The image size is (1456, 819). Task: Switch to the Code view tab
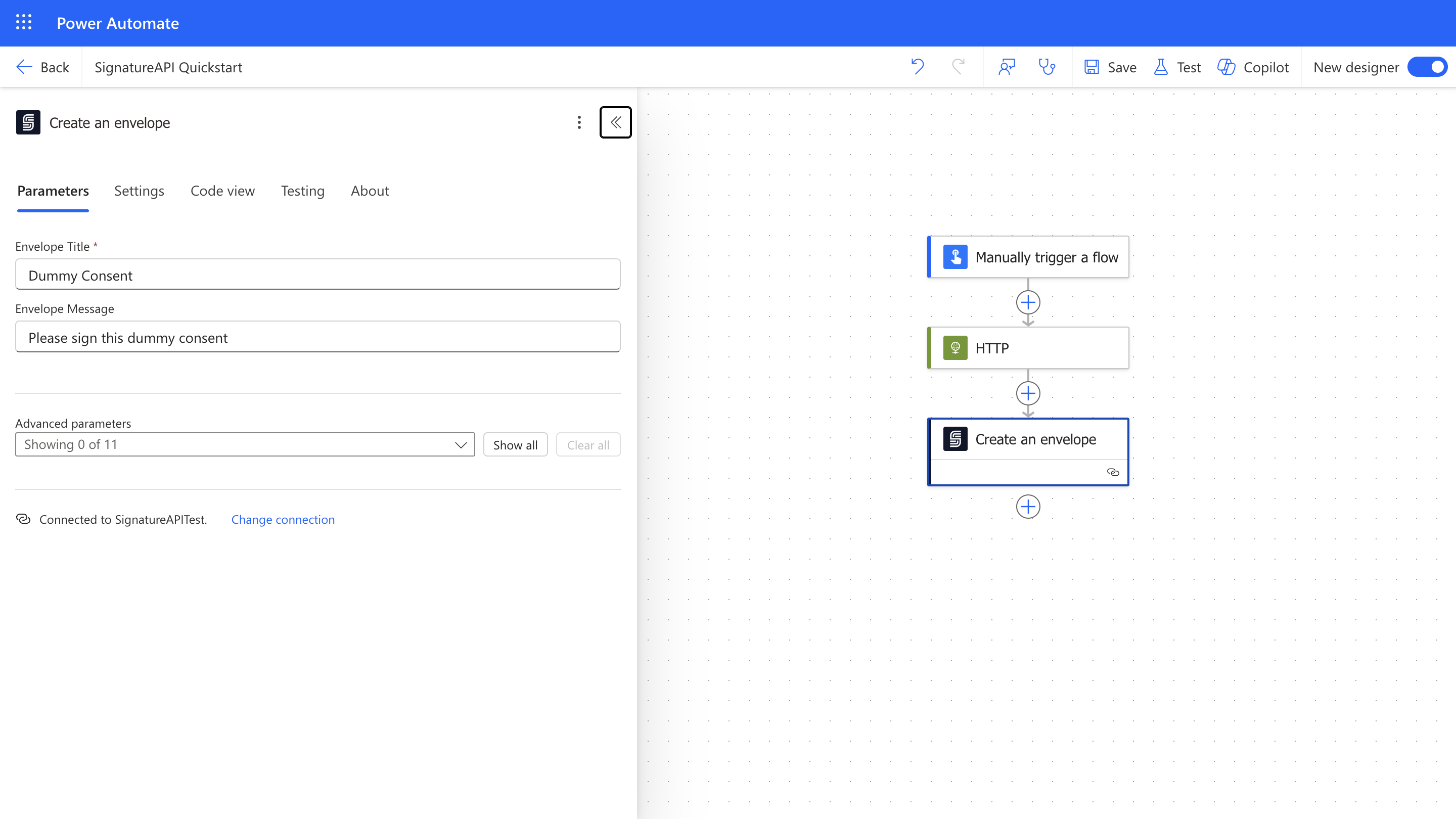pyautogui.click(x=222, y=191)
